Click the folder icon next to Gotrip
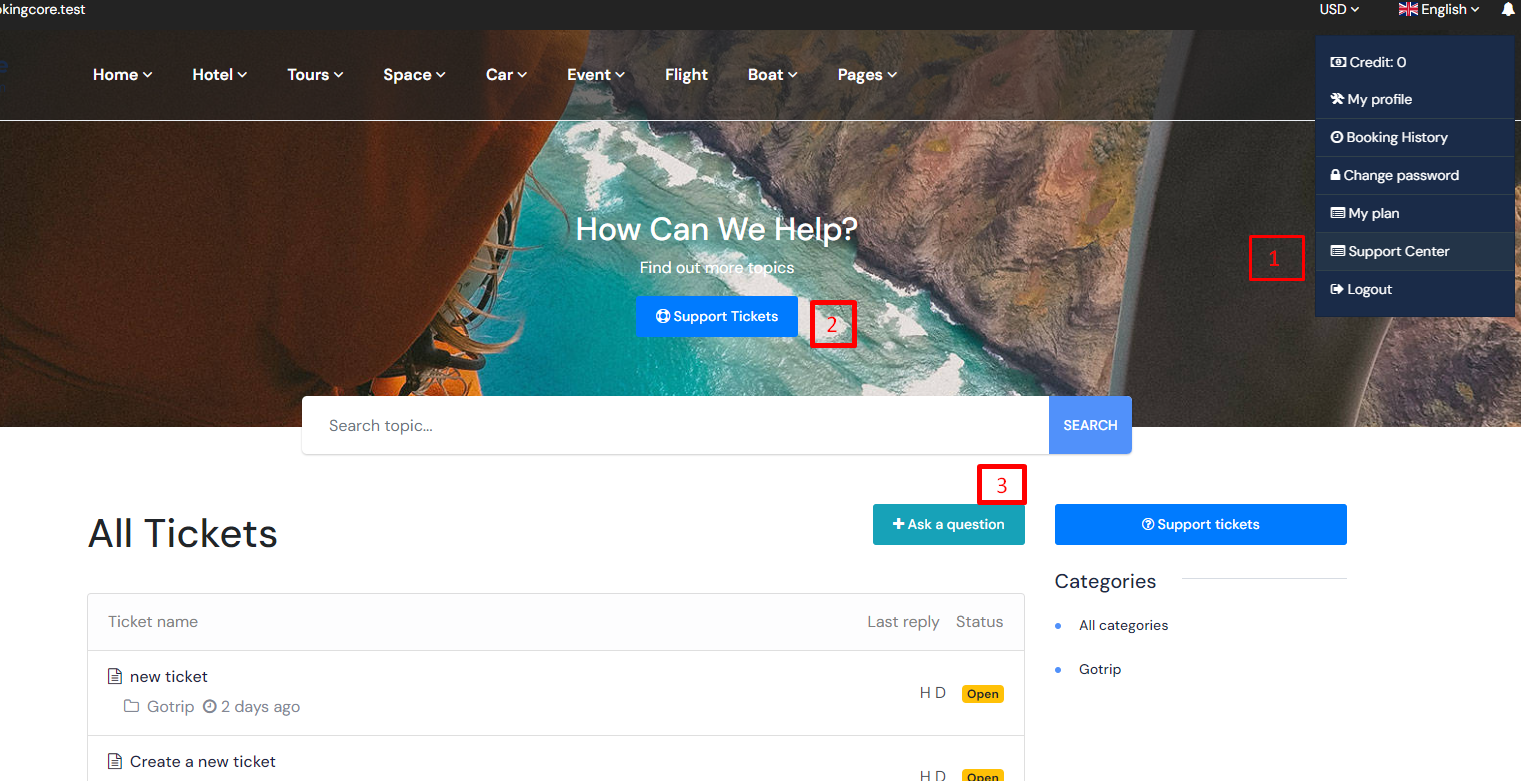This screenshot has height=781, width=1521. click(x=131, y=707)
